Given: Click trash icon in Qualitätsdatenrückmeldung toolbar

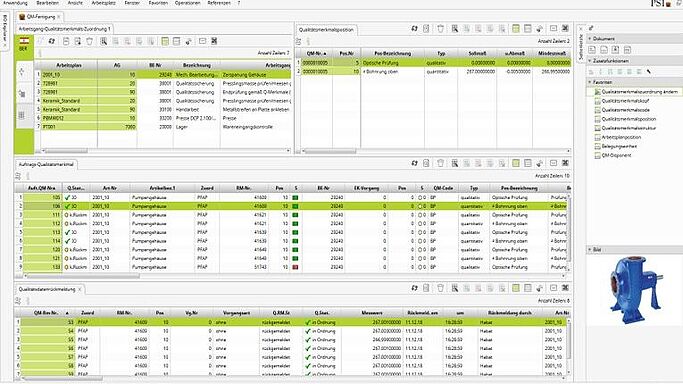Looking at the screenshot, I should click(440, 288).
